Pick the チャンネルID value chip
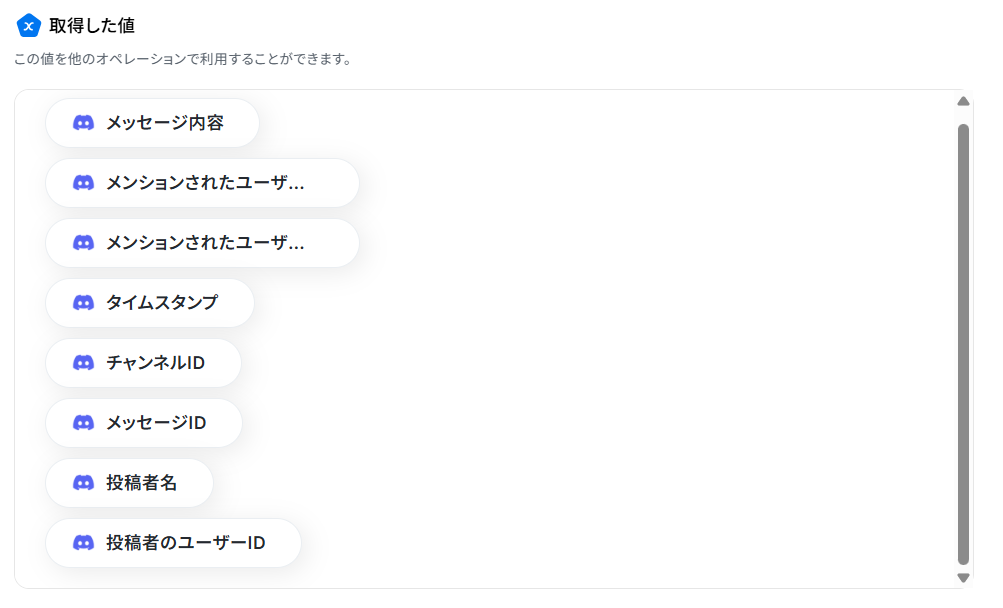 [x=143, y=363]
